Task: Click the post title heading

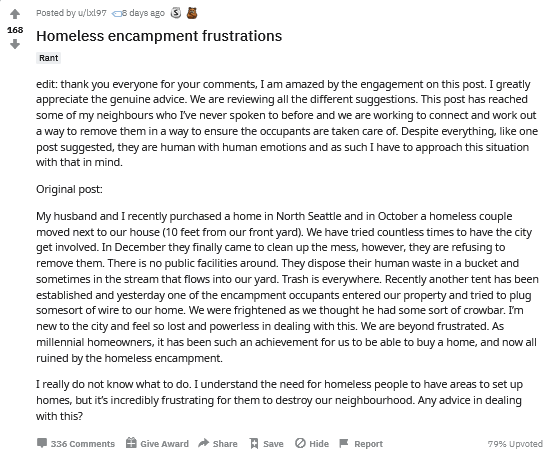Action: pos(159,36)
